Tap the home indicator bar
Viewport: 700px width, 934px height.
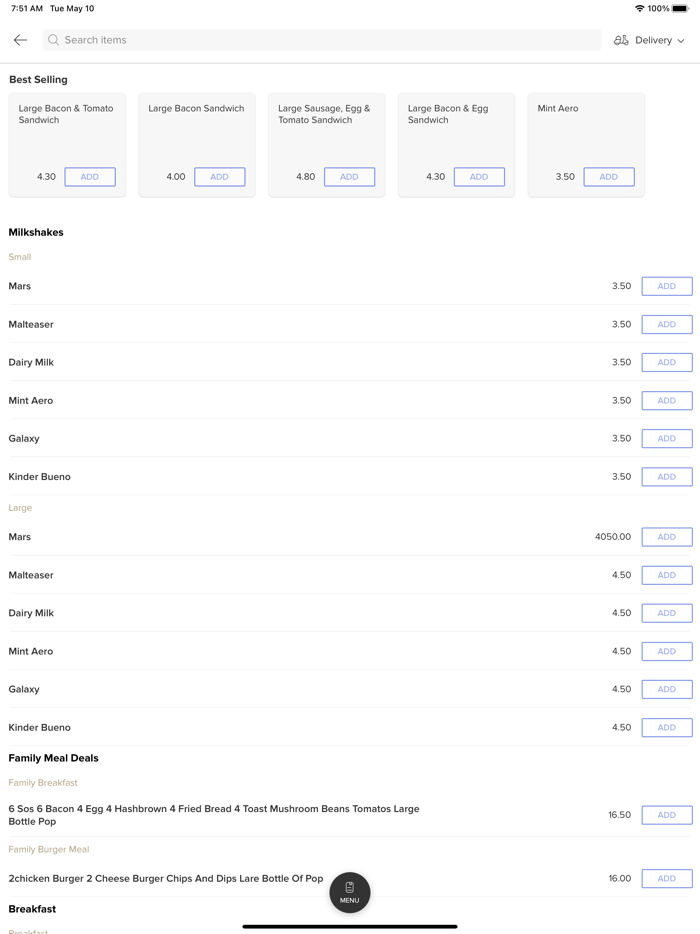coord(350,926)
